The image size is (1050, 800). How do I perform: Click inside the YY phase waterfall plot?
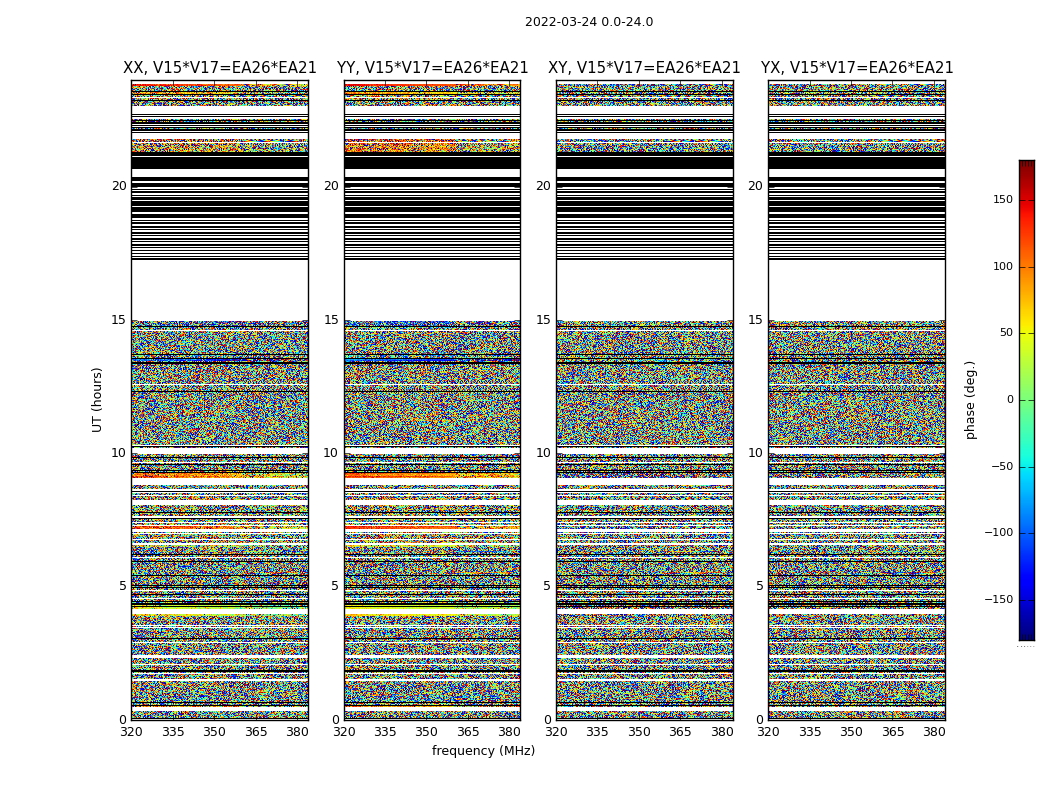click(433, 400)
